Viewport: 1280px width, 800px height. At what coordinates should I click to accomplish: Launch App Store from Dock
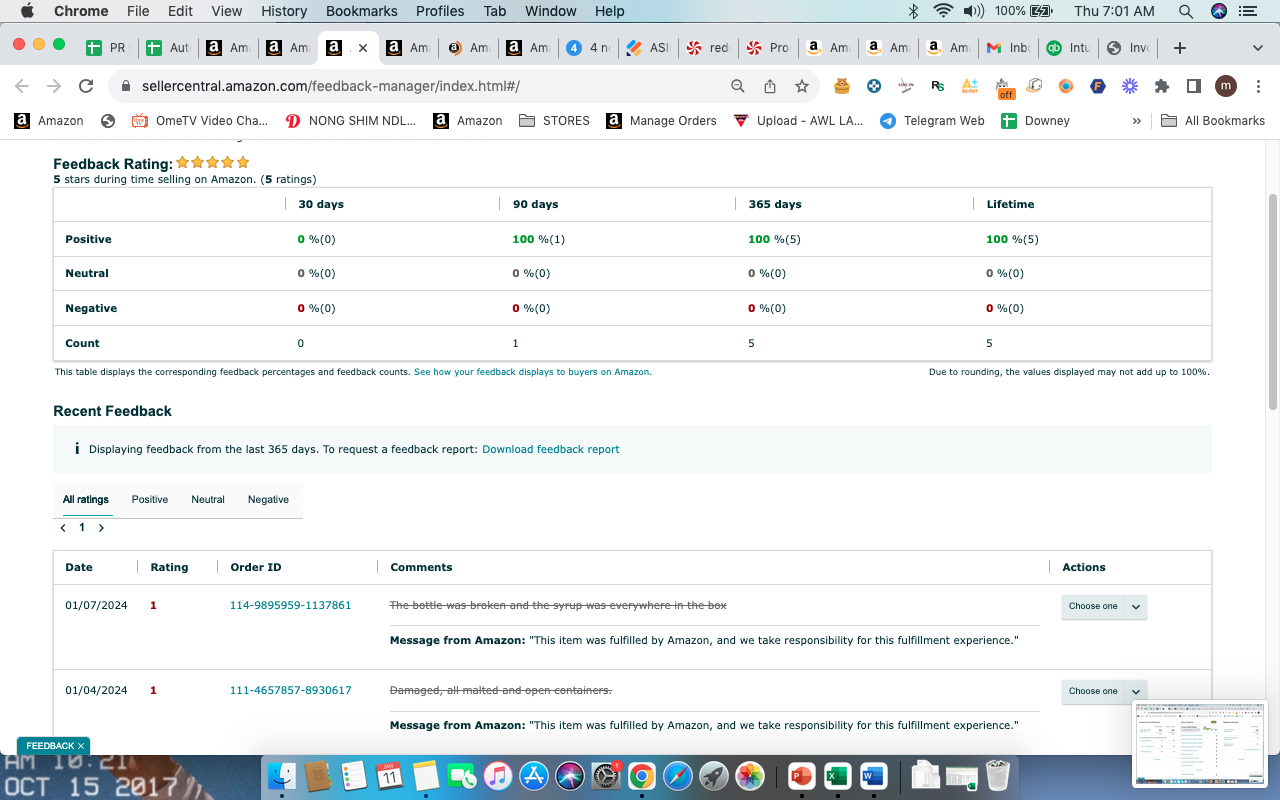(534, 775)
